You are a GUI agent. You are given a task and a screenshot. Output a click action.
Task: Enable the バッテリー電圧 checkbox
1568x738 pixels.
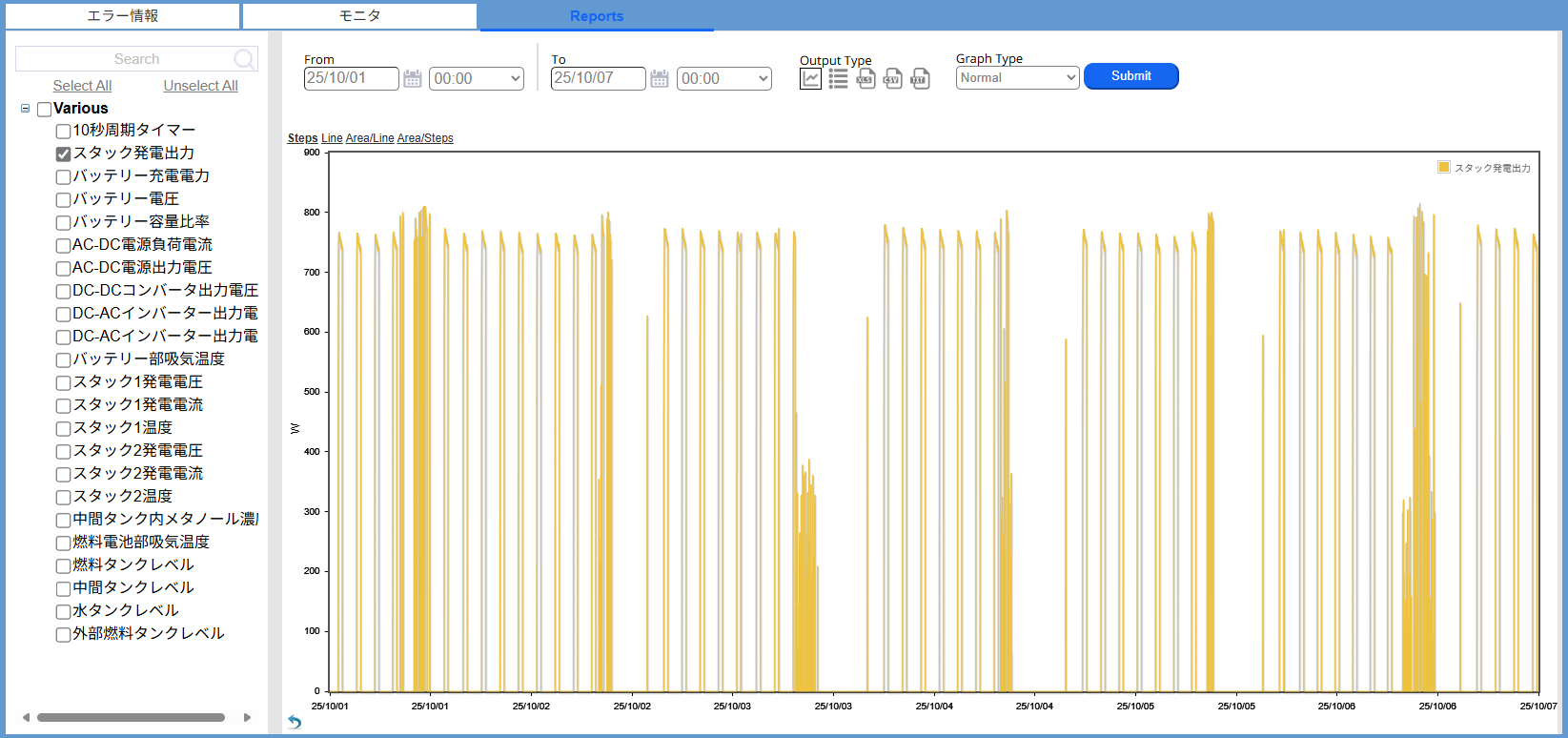pyautogui.click(x=64, y=199)
